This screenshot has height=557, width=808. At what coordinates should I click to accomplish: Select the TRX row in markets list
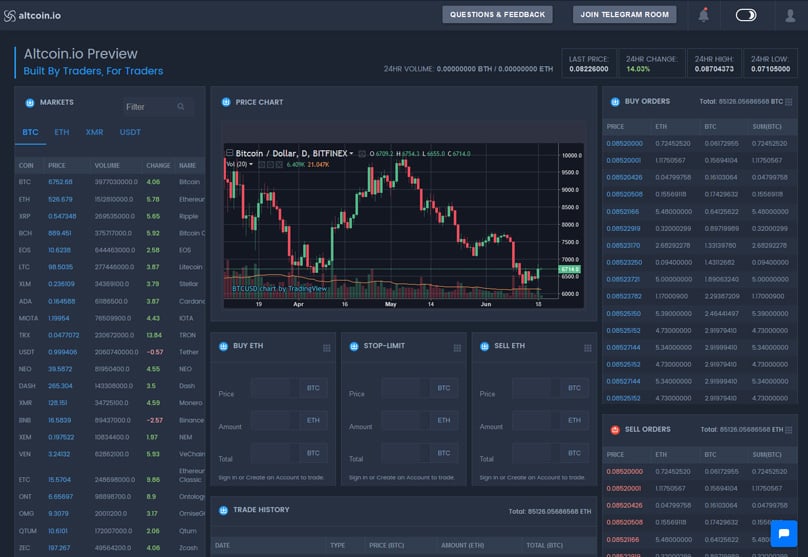point(110,335)
